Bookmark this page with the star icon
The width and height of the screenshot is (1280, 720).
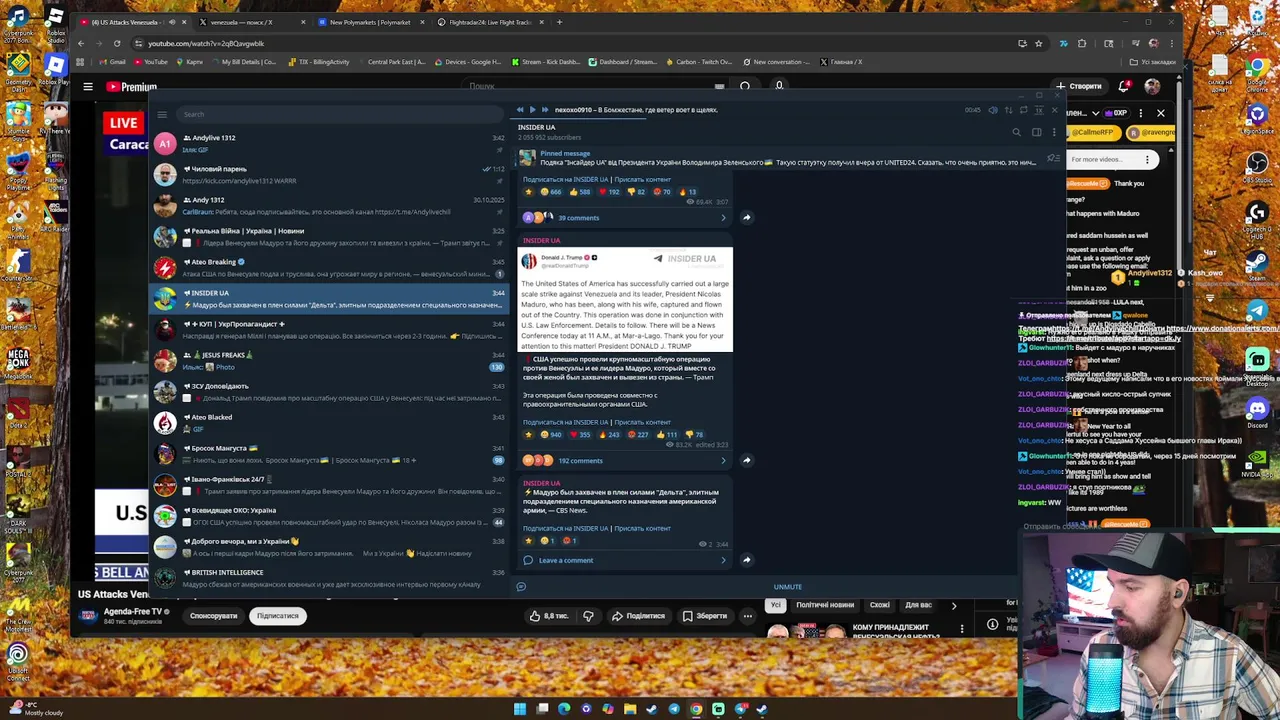coord(1038,44)
